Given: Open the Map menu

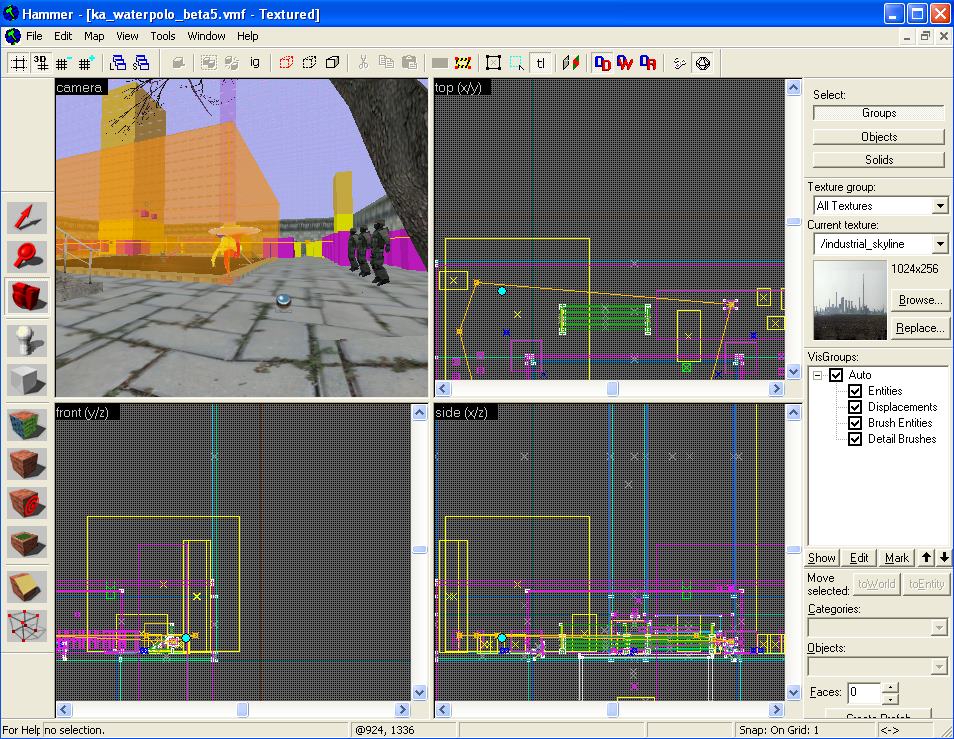Looking at the screenshot, I should (94, 36).
